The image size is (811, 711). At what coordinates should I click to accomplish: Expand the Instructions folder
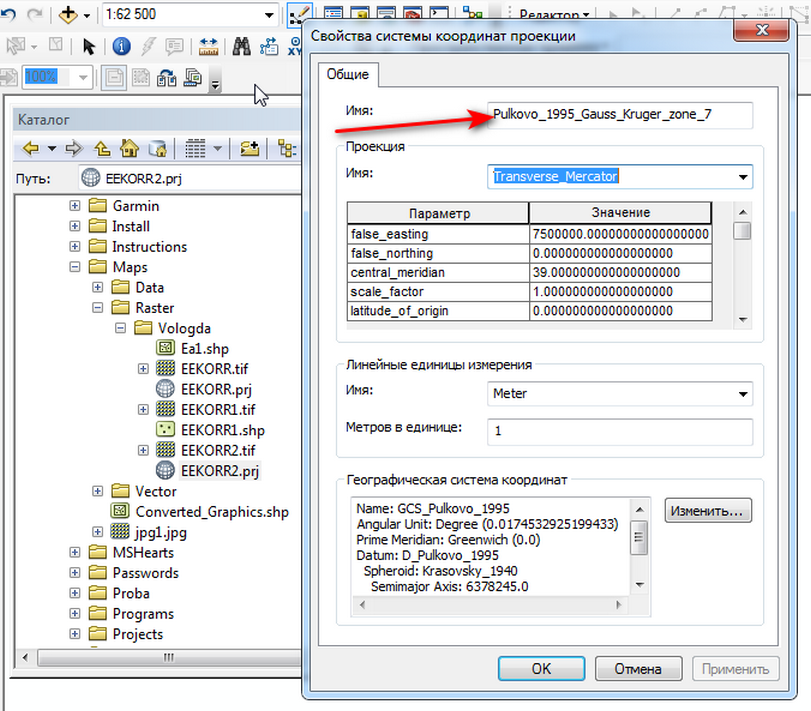74,247
